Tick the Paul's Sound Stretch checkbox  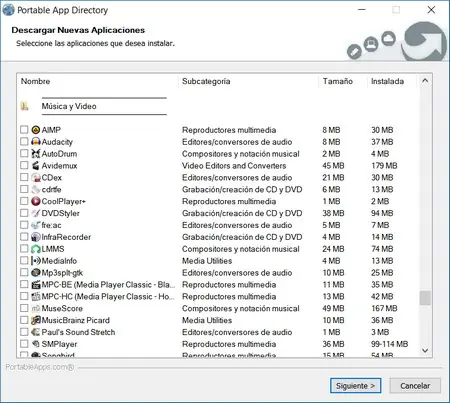tap(24, 332)
